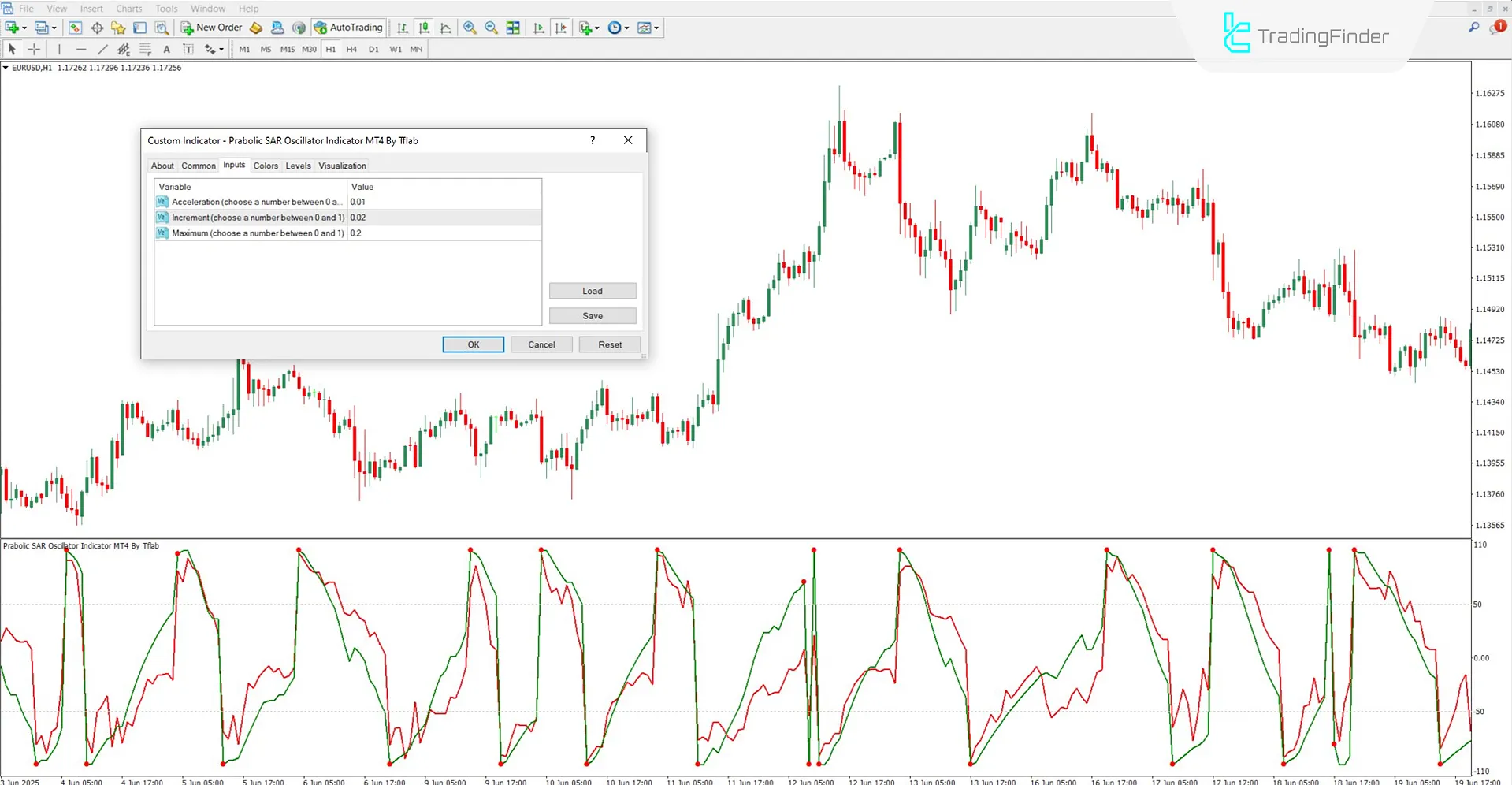
Task: Select the Crosshair tool
Action: click(x=34, y=49)
